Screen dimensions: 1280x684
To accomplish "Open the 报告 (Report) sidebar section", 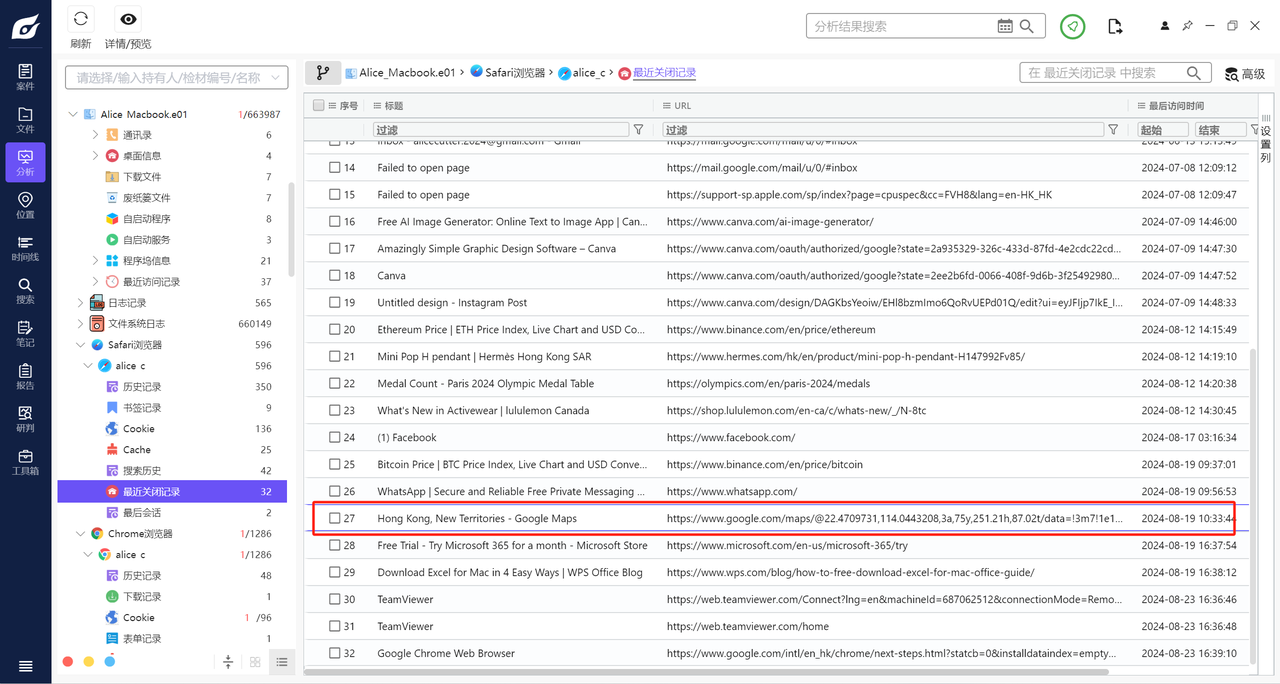I will (x=25, y=377).
